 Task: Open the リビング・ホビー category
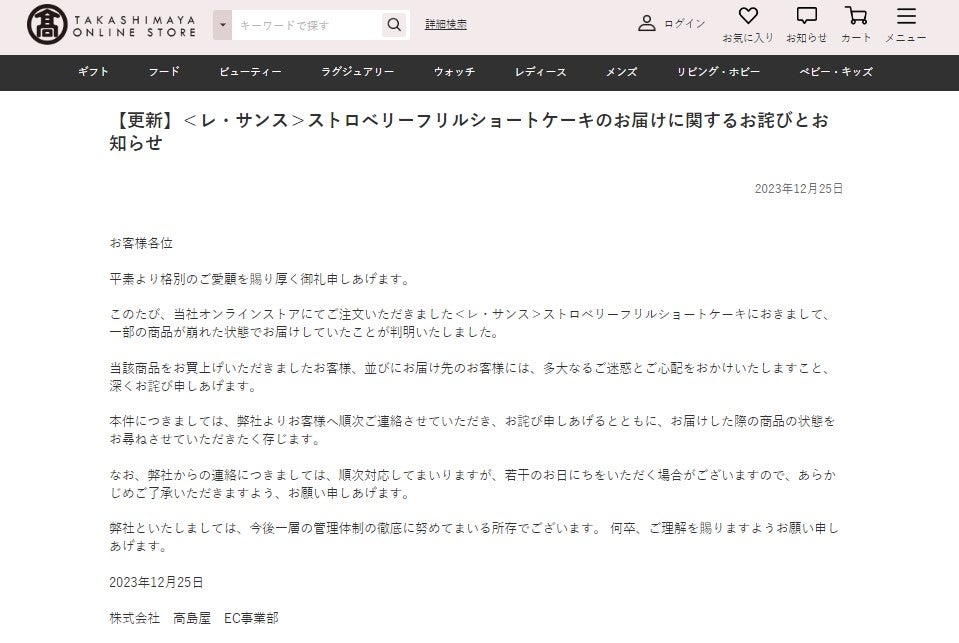pyautogui.click(x=718, y=72)
